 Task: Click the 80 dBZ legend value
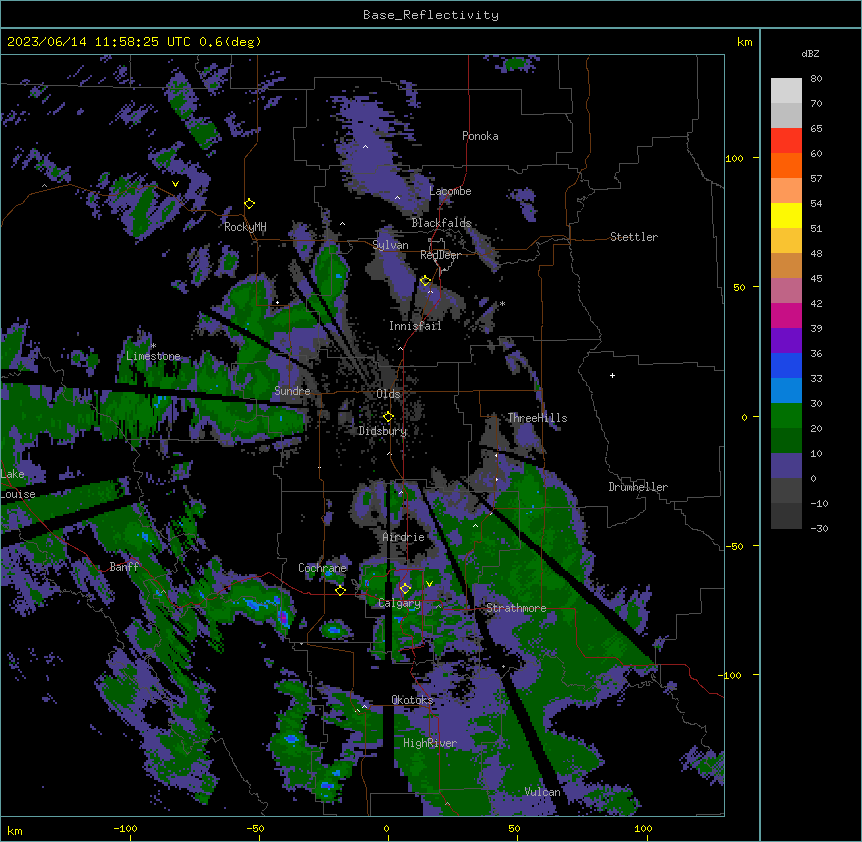tap(816, 79)
